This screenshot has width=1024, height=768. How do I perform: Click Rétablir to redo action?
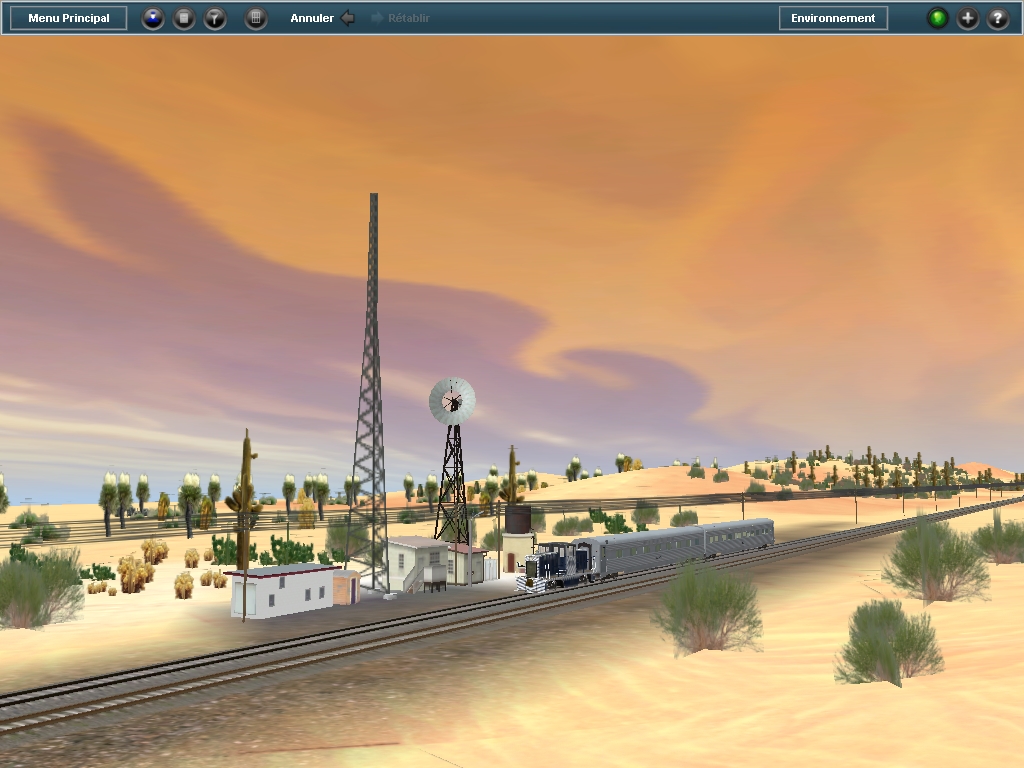click(400, 18)
